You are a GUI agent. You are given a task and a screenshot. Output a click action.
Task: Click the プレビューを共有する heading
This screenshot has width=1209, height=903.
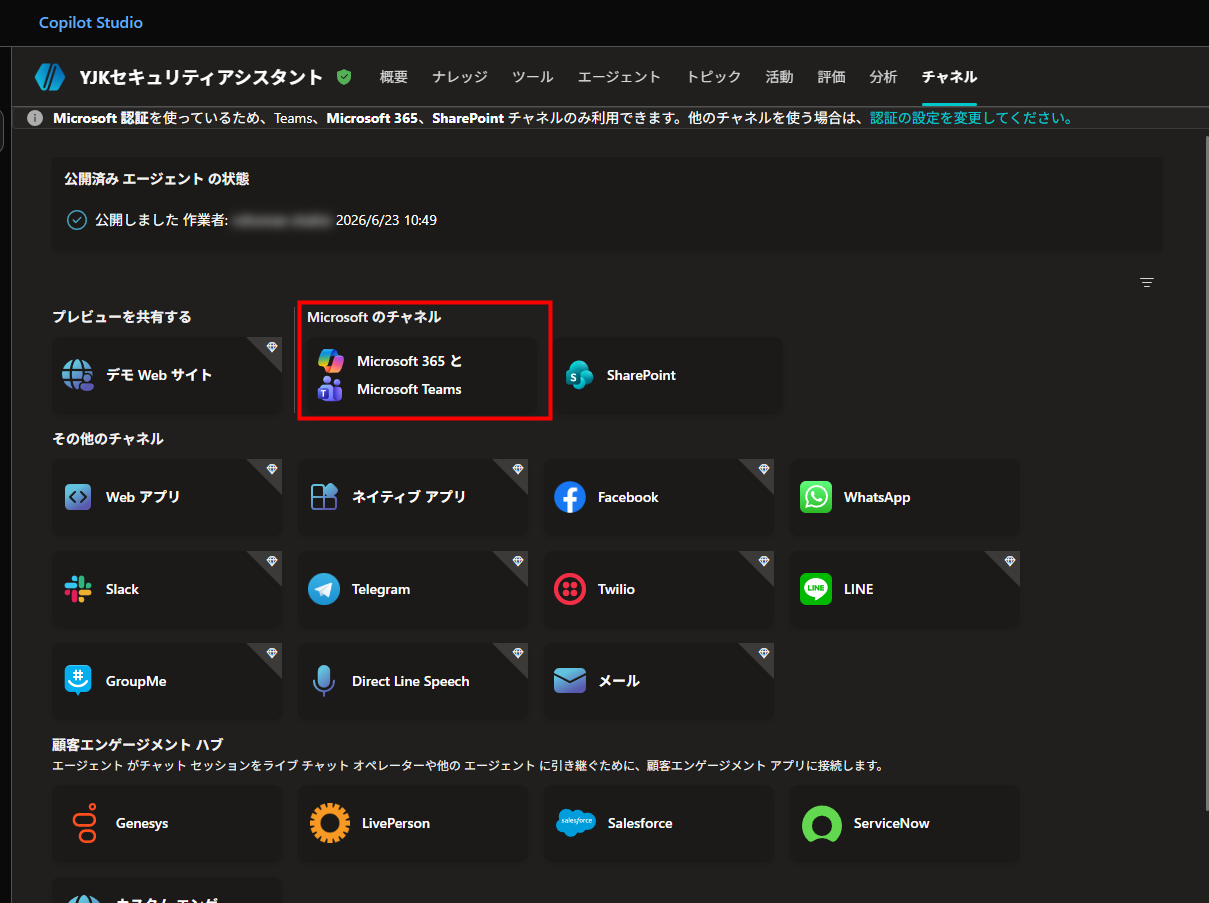click(122, 317)
